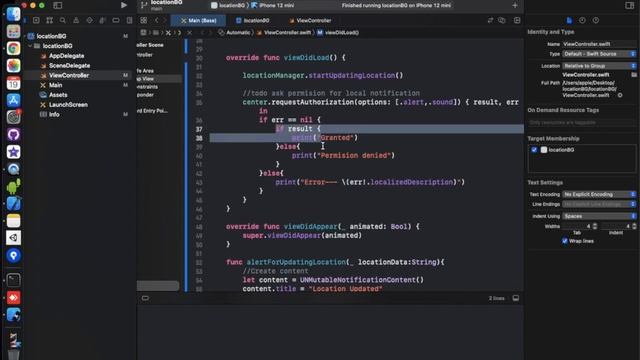Open Text Encoding dropdown

click(x=599, y=194)
